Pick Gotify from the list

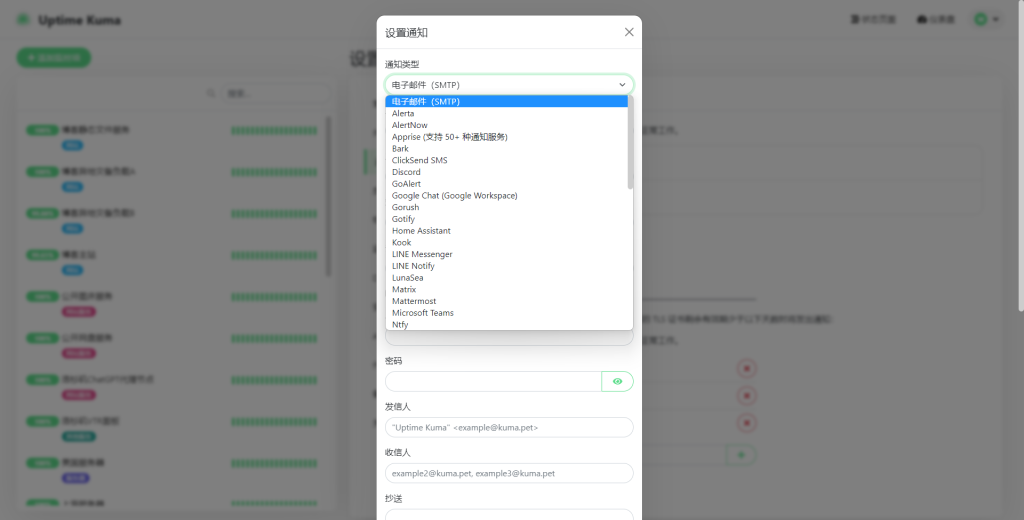(506, 219)
